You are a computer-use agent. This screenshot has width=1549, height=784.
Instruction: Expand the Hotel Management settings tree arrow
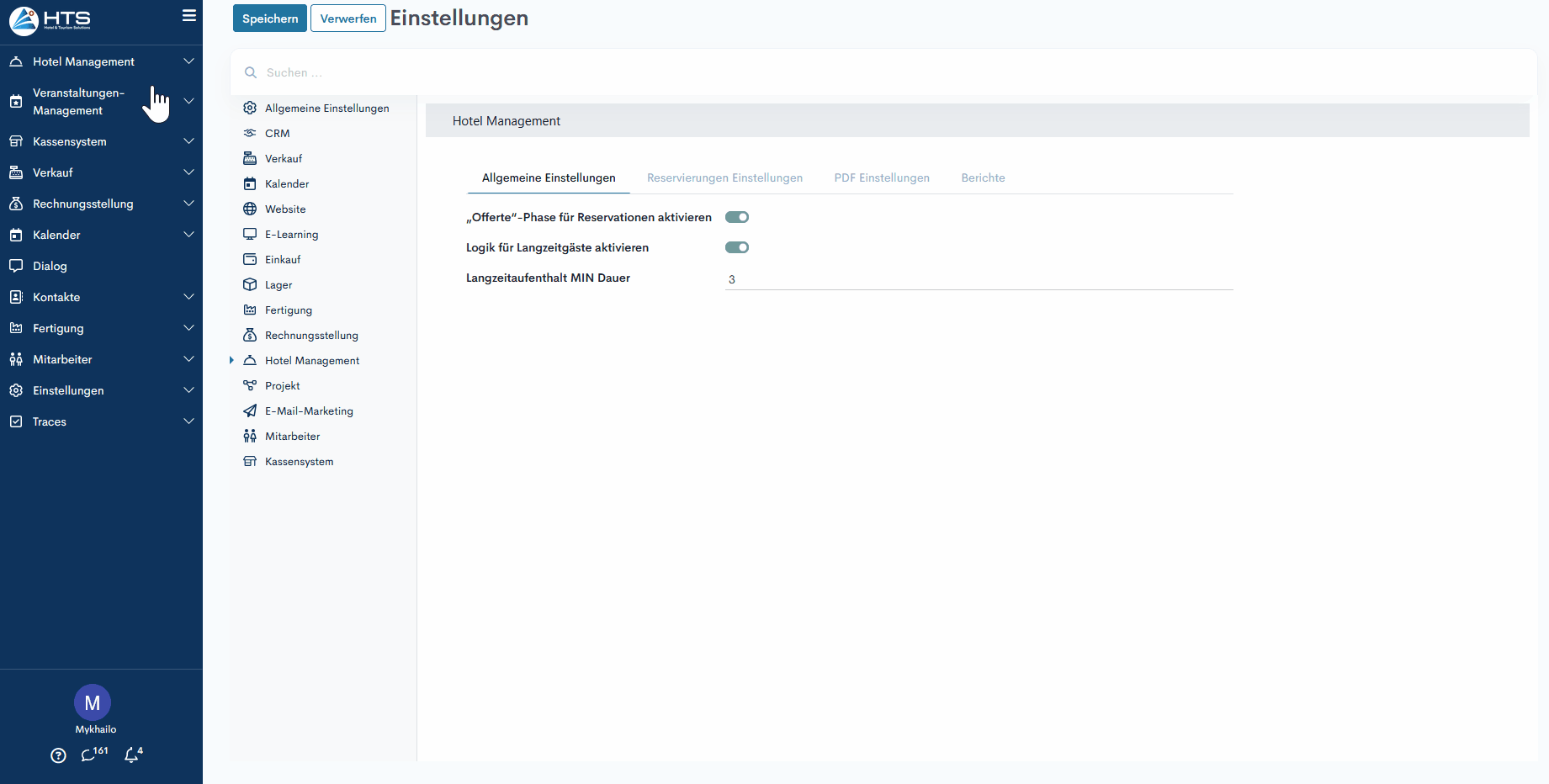click(x=231, y=361)
